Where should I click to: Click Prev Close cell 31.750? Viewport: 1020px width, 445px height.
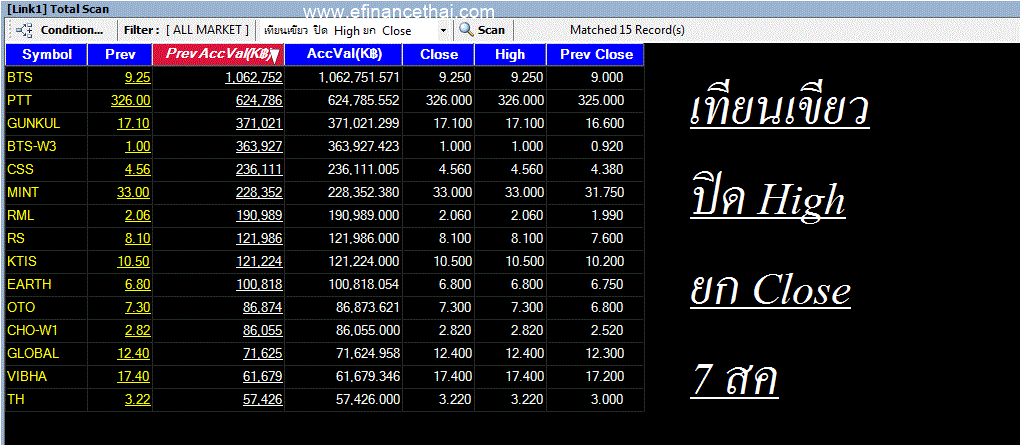pos(604,193)
